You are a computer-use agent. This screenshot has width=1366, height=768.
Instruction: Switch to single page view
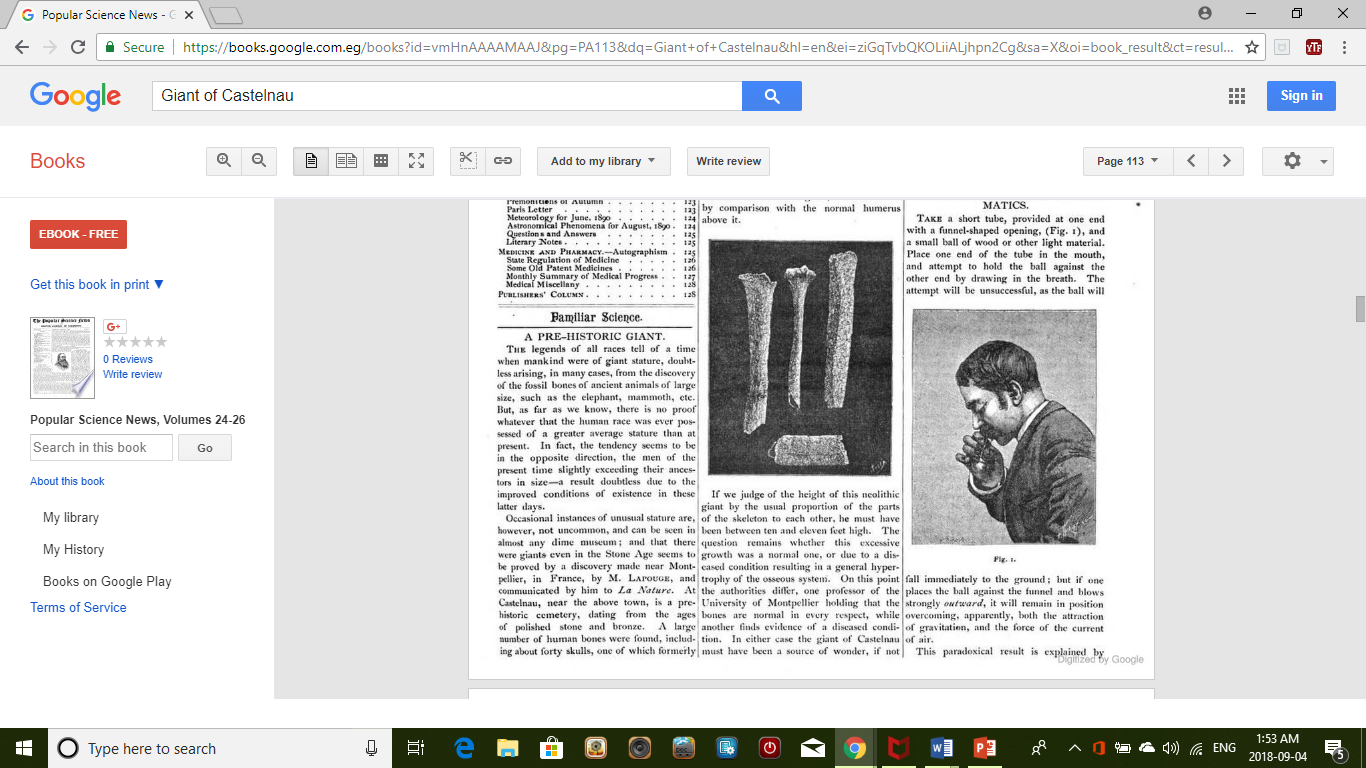click(x=311, y=161)
